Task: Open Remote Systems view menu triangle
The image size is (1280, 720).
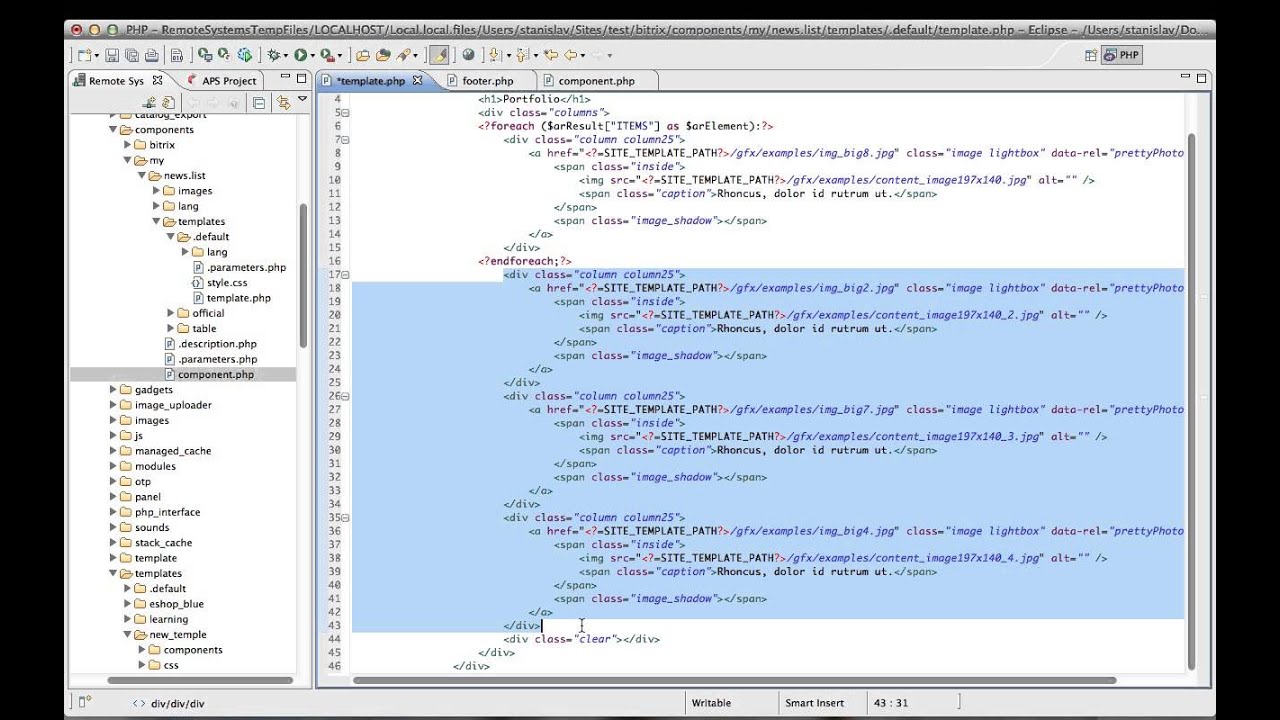Action: (302, 100)
